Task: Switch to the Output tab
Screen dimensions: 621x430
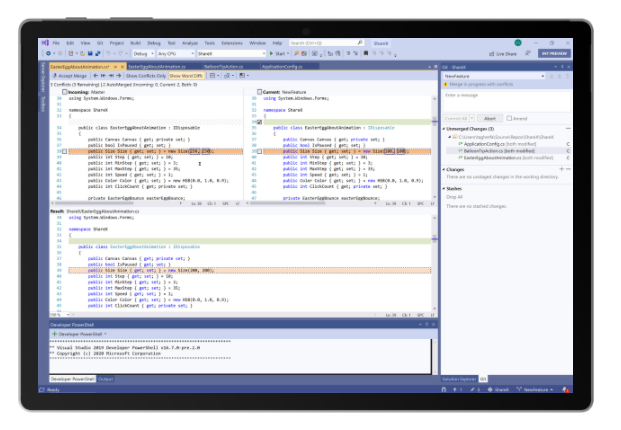Action: tap(105, 379)
